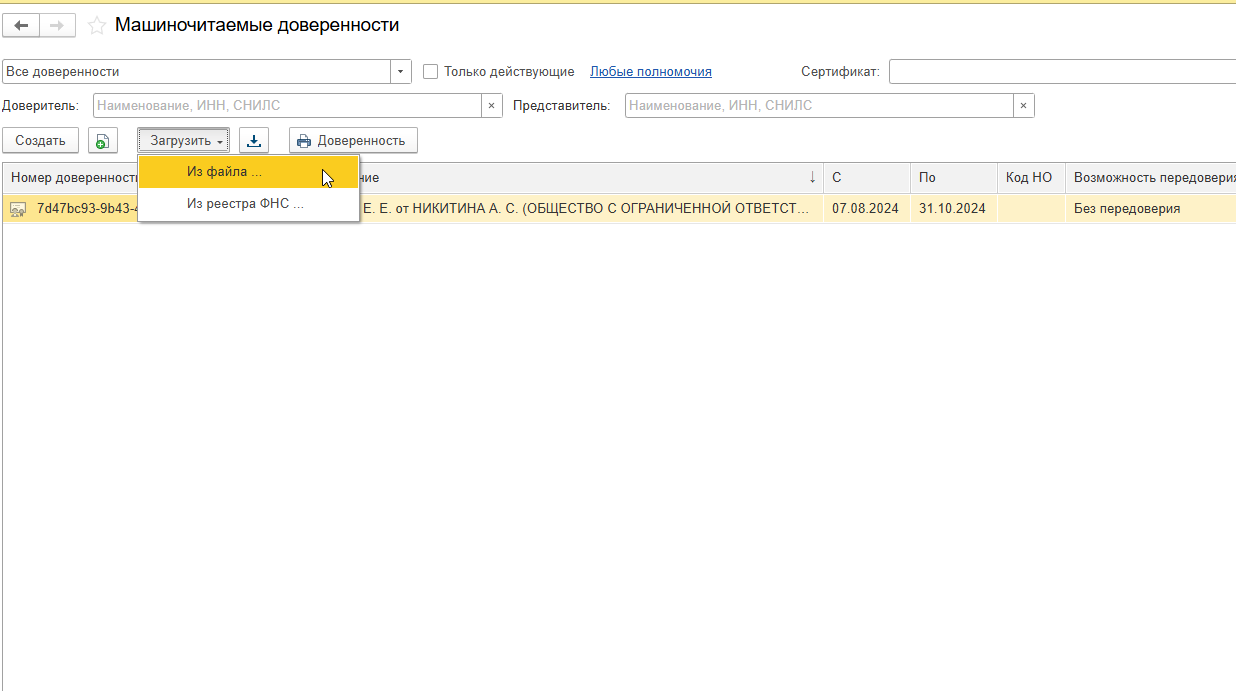Select Из файла ... menu item

coord(224,172)
